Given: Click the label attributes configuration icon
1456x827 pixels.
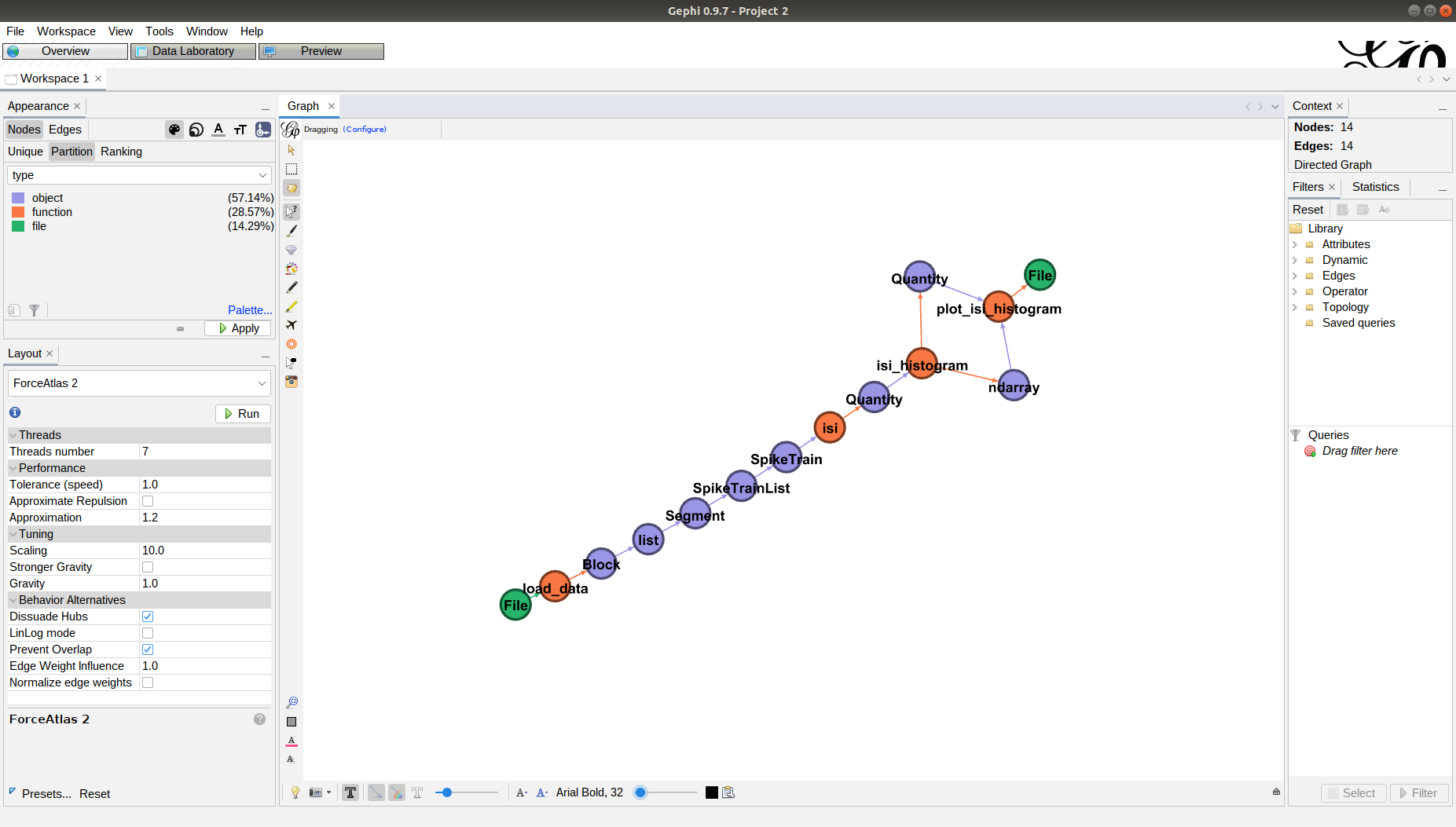Looking at the screenshot, I should tap(728, 792).
